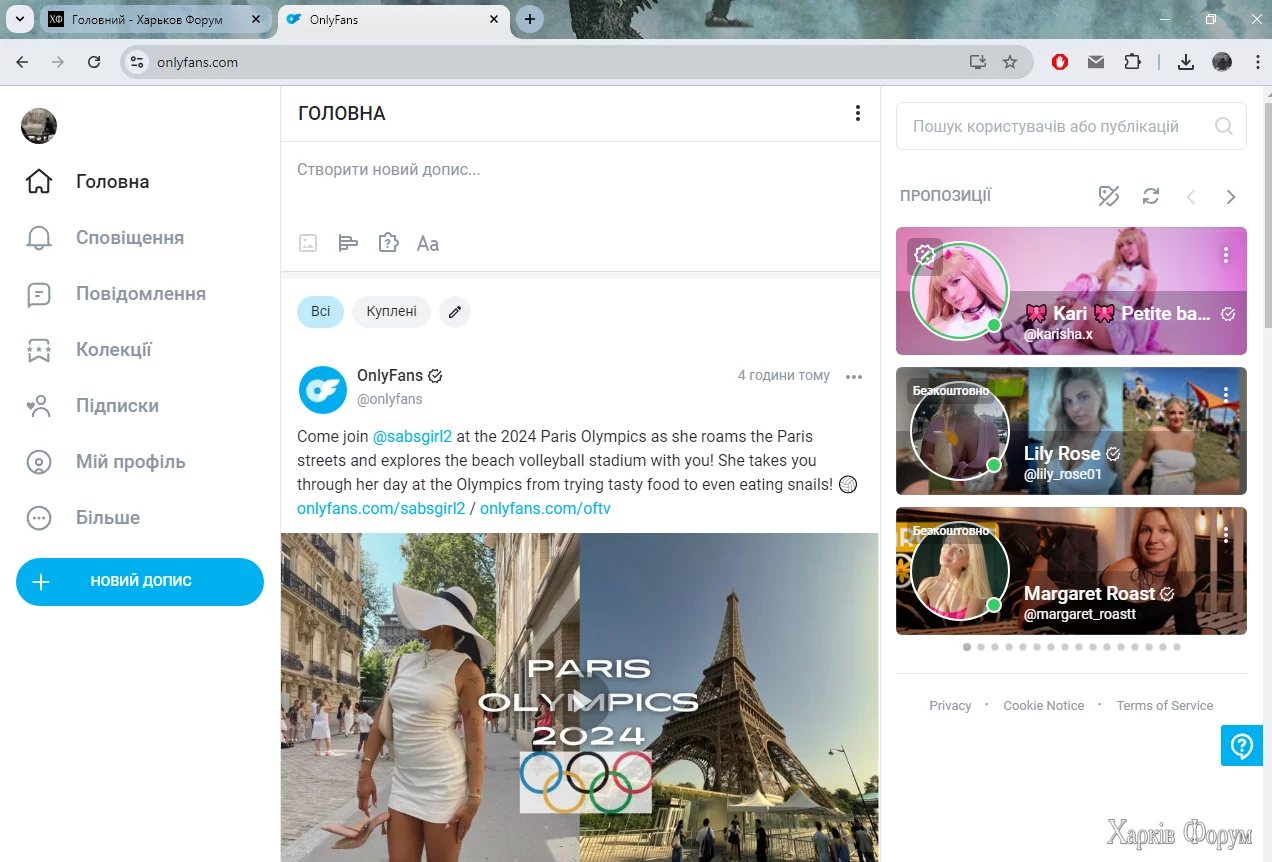Screen dimensions: 1272x862
Task: Open Сповіщення bell notifications icon
Action: (39, 238)
